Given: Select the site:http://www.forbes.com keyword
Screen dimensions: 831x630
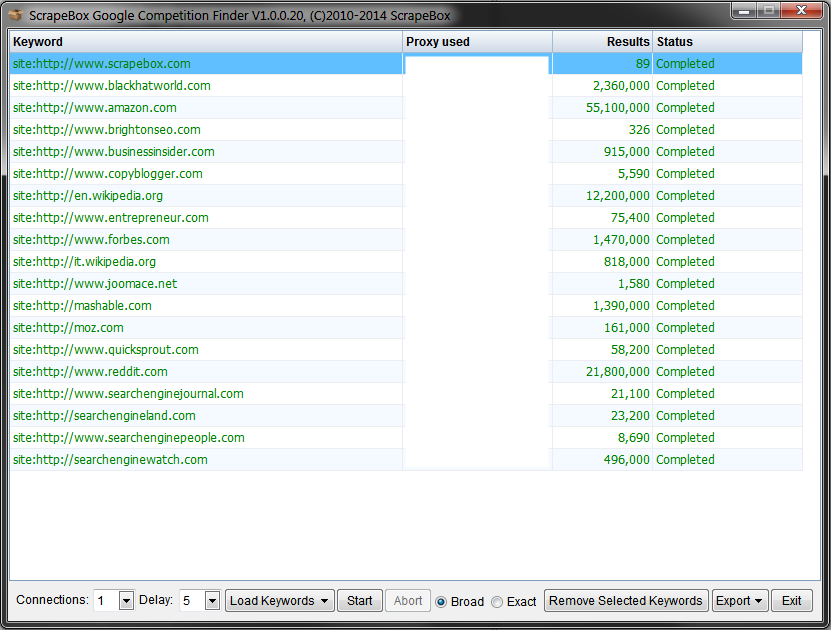Looking at the screenshot, I should click(91, 239).
